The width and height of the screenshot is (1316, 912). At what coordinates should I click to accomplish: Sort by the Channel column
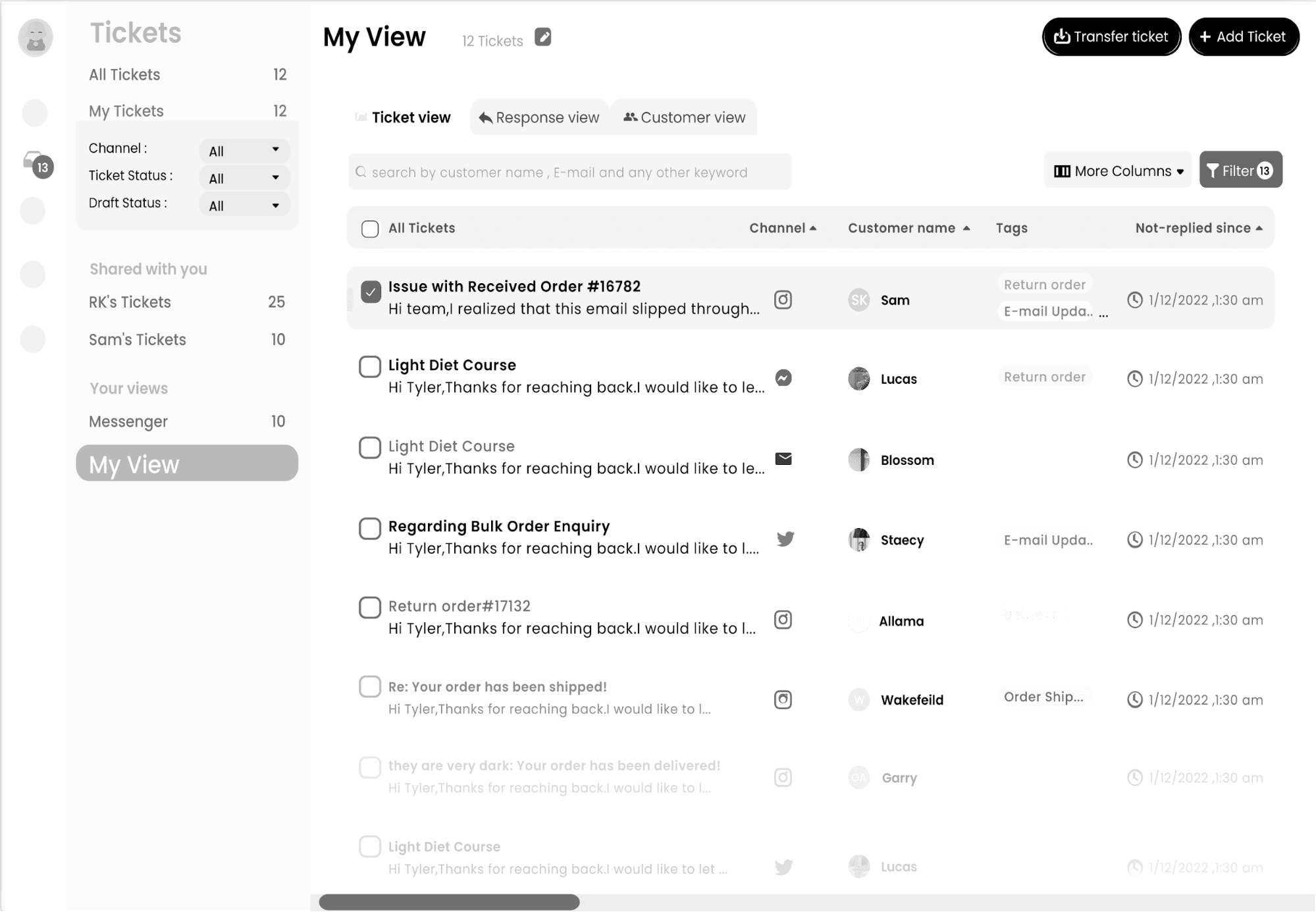pos(783,228)
